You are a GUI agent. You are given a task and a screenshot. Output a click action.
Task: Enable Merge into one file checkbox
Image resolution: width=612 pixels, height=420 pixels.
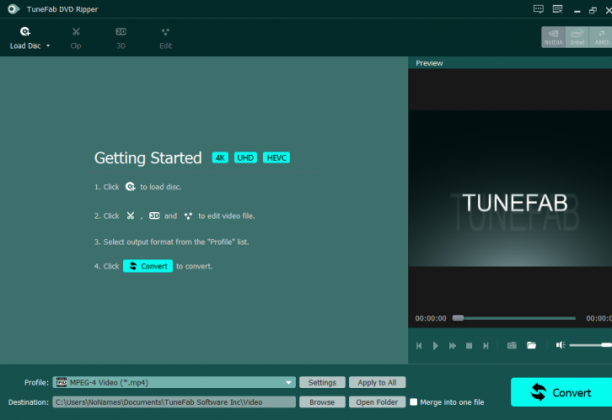point(413,402)
